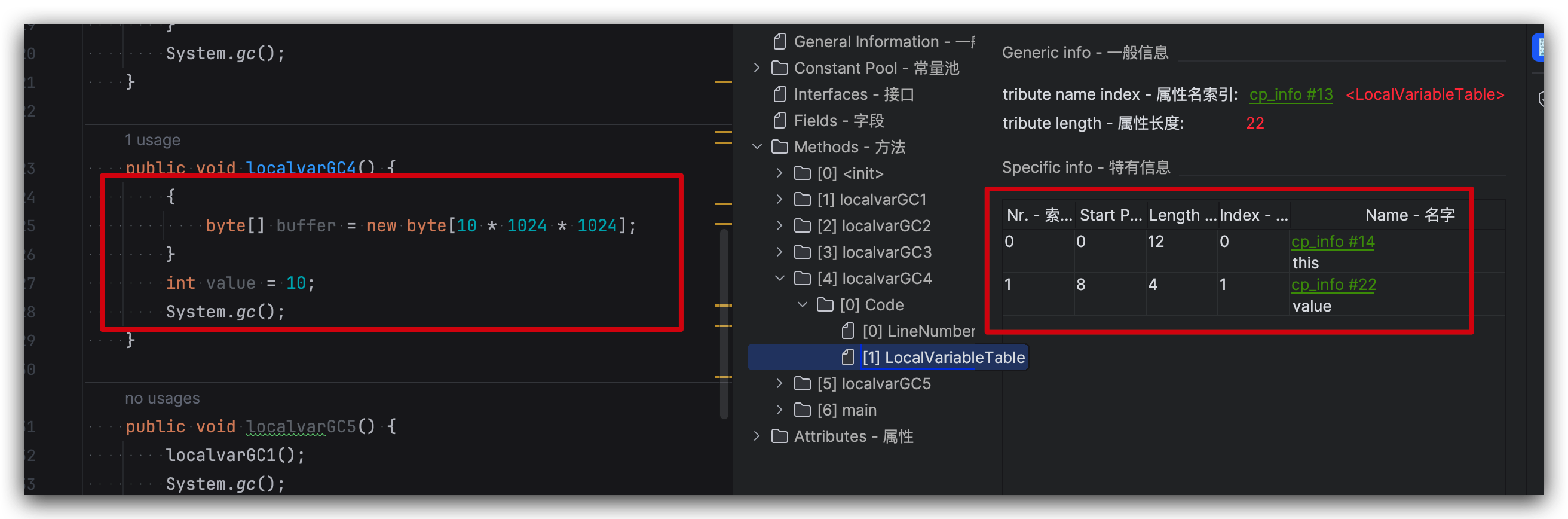Viewport: 1568px width, 519px height.
Task: Click the blue tool window icon at right edge
Action: click(1539, 47)
